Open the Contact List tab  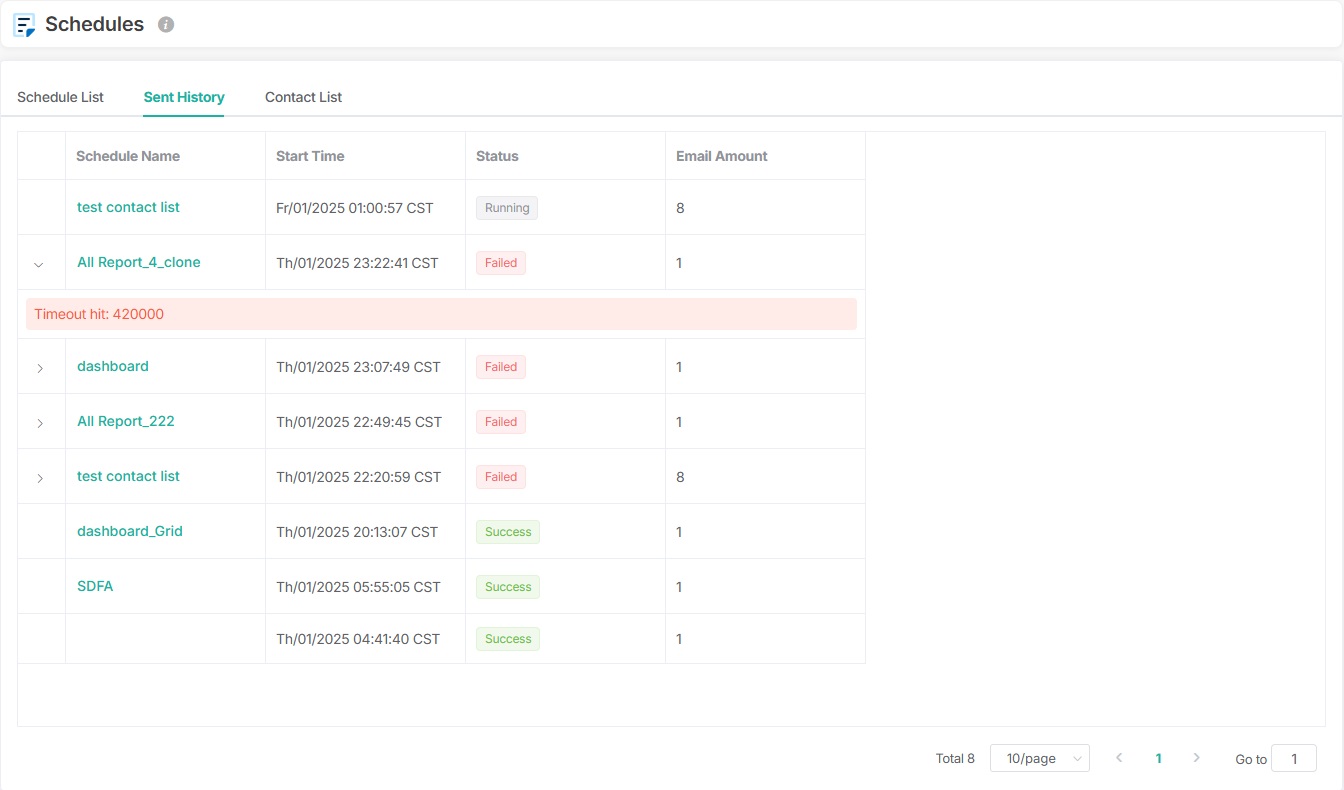pos(303,97)
